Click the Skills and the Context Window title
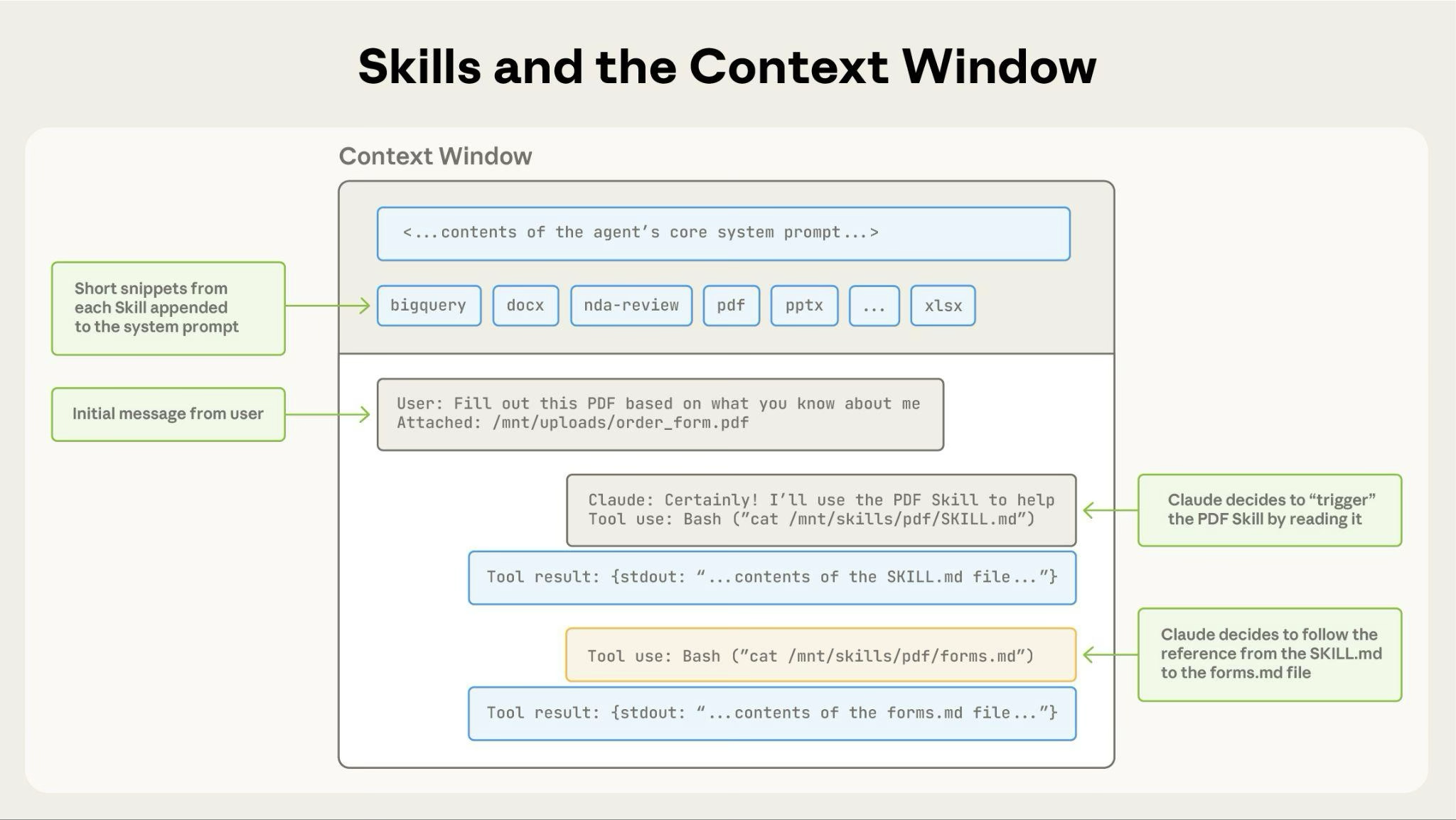Image resolution: width=1456 pixels, height=820 pixels. click(727, 67)
